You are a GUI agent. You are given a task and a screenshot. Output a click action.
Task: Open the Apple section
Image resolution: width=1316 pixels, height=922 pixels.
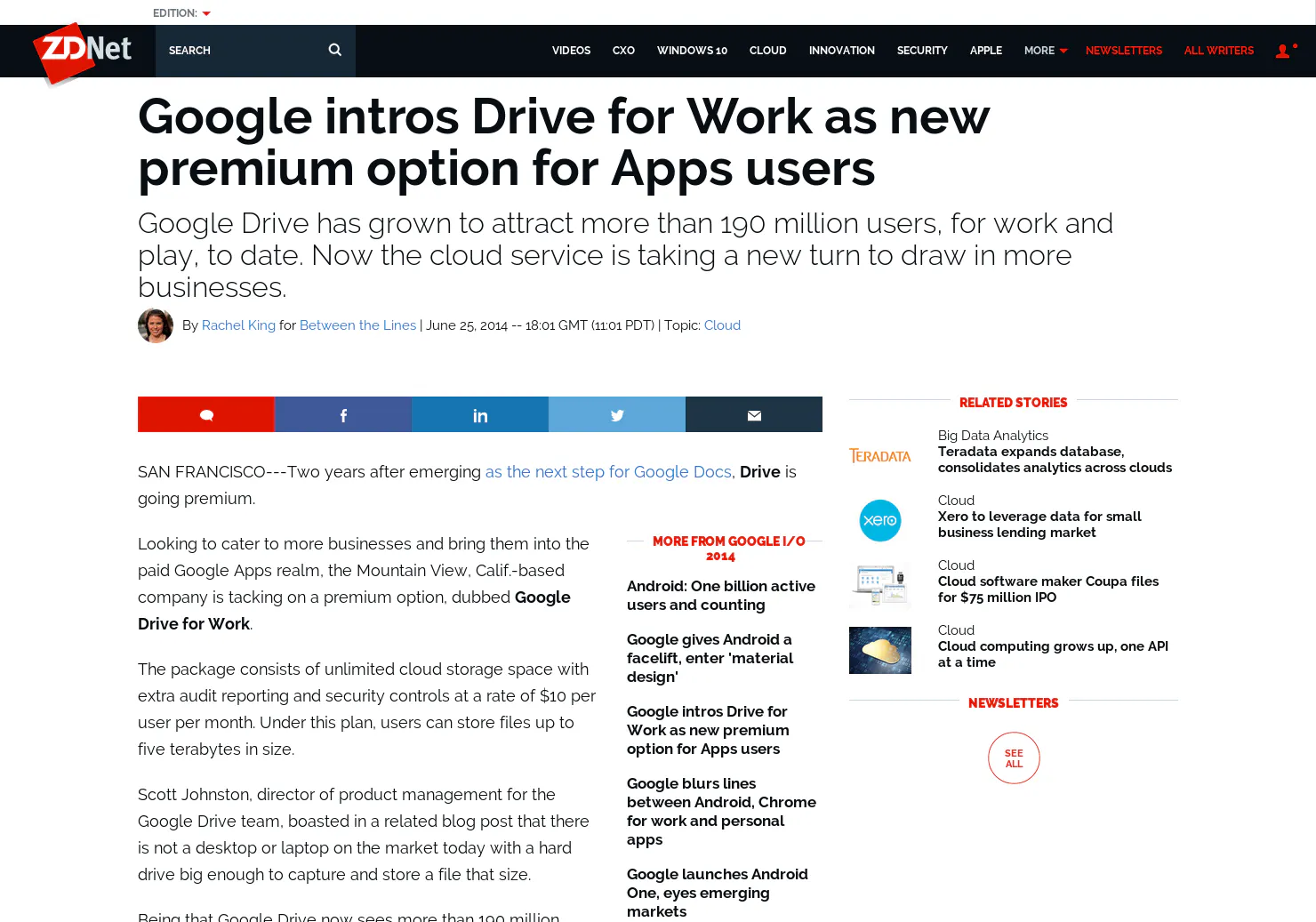click(x=985, y=51)
